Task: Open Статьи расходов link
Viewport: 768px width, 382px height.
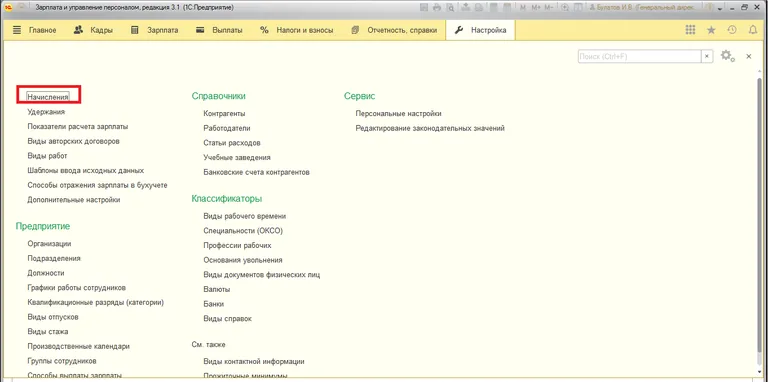Action: point(232,143)
